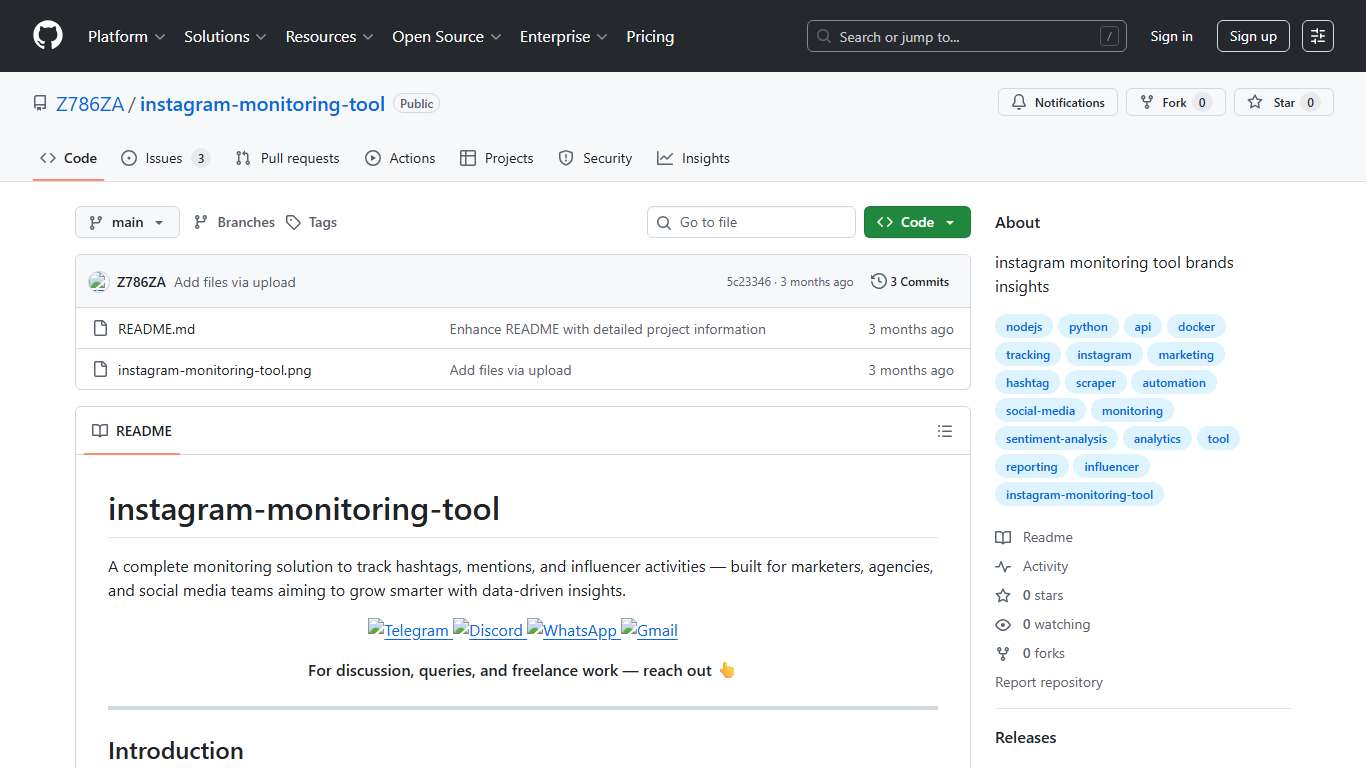
Task: Click Z786ZA's avatar in the commit row
Action: (98, 281)
